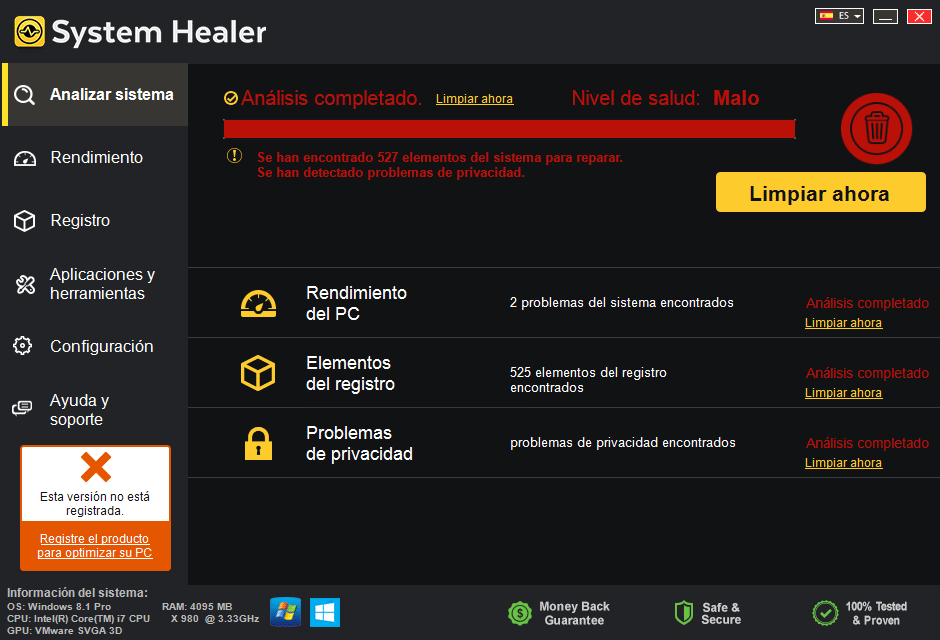Click the orange X unregistered icon
Screen dimensions: 940x640
96,467
